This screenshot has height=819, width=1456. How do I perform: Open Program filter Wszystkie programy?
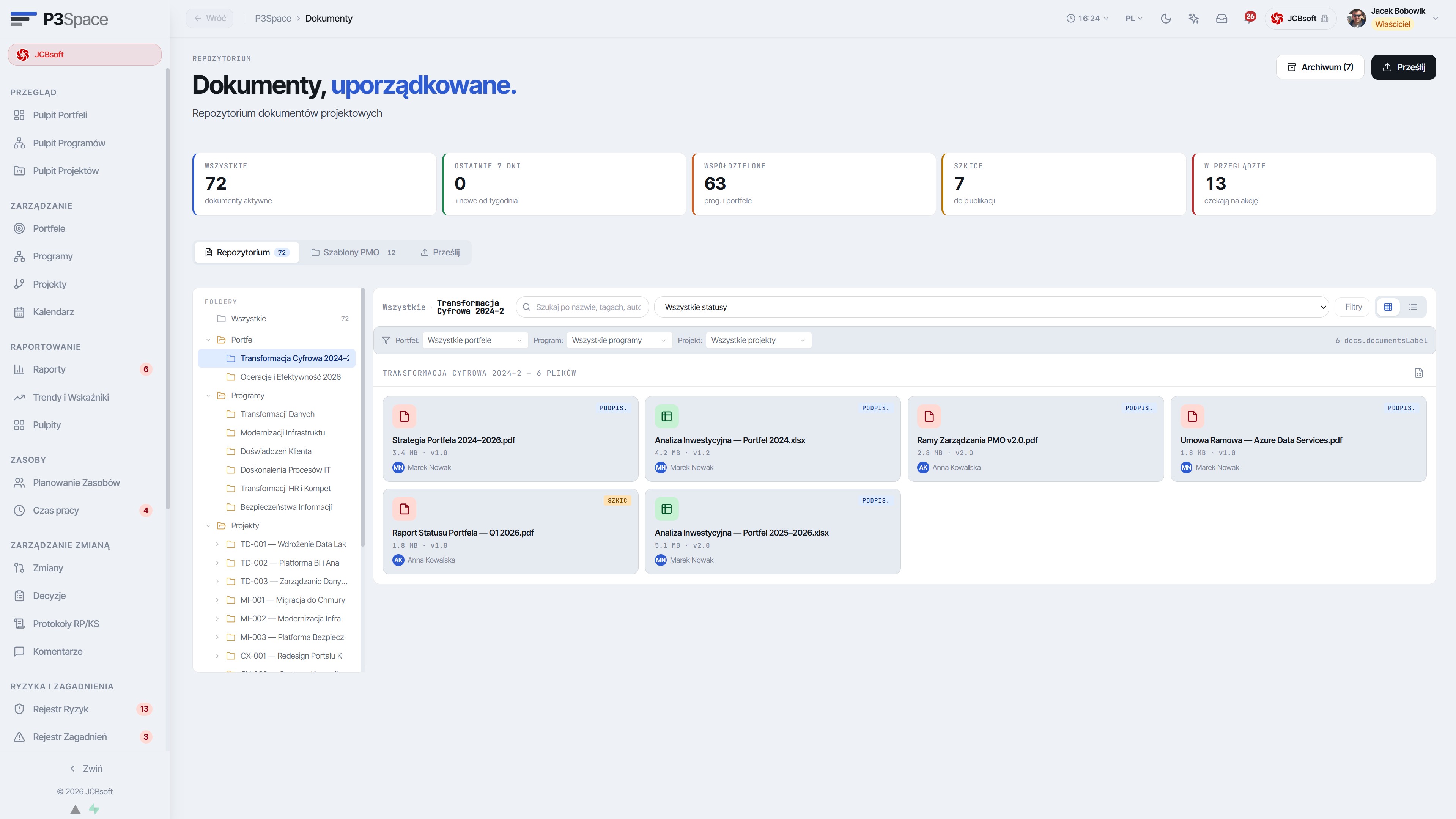pyautogui.click(x=619, y=340)
